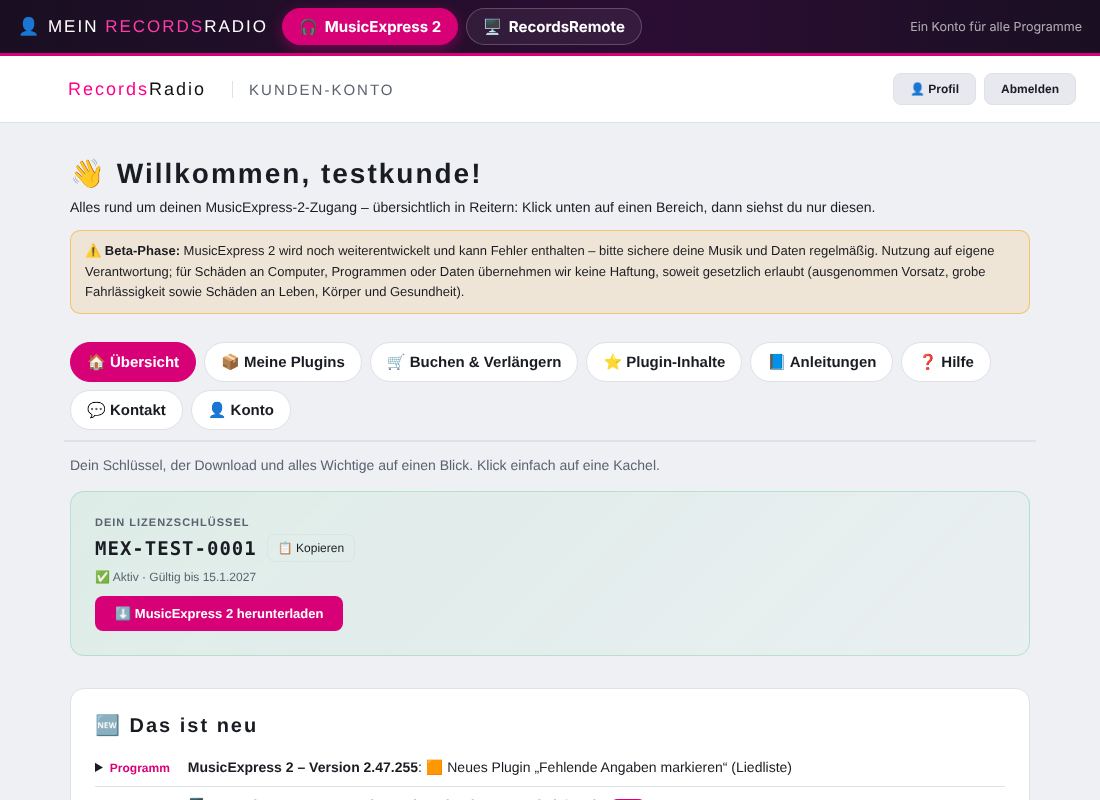This screenshot has height=800, width=1100.
Task: Go to Buchen & Verlängern tab
Action: coord(474,362)
